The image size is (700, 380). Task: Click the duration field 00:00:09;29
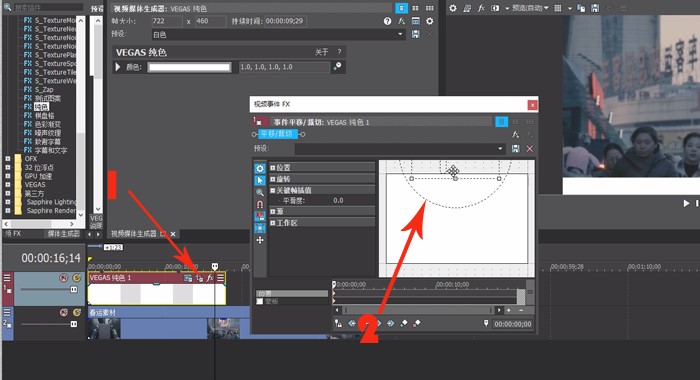[286, 21]
